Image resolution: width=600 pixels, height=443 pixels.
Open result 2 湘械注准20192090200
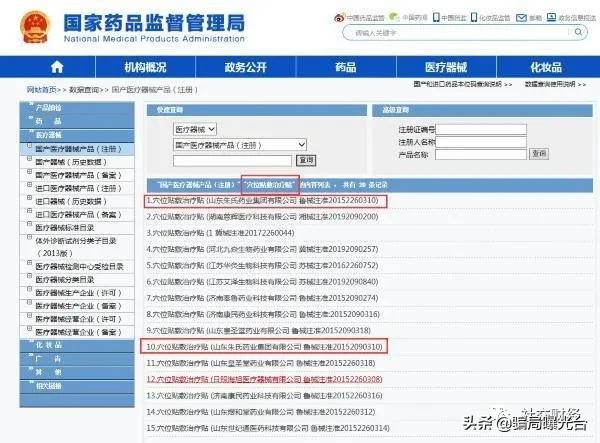262,217
